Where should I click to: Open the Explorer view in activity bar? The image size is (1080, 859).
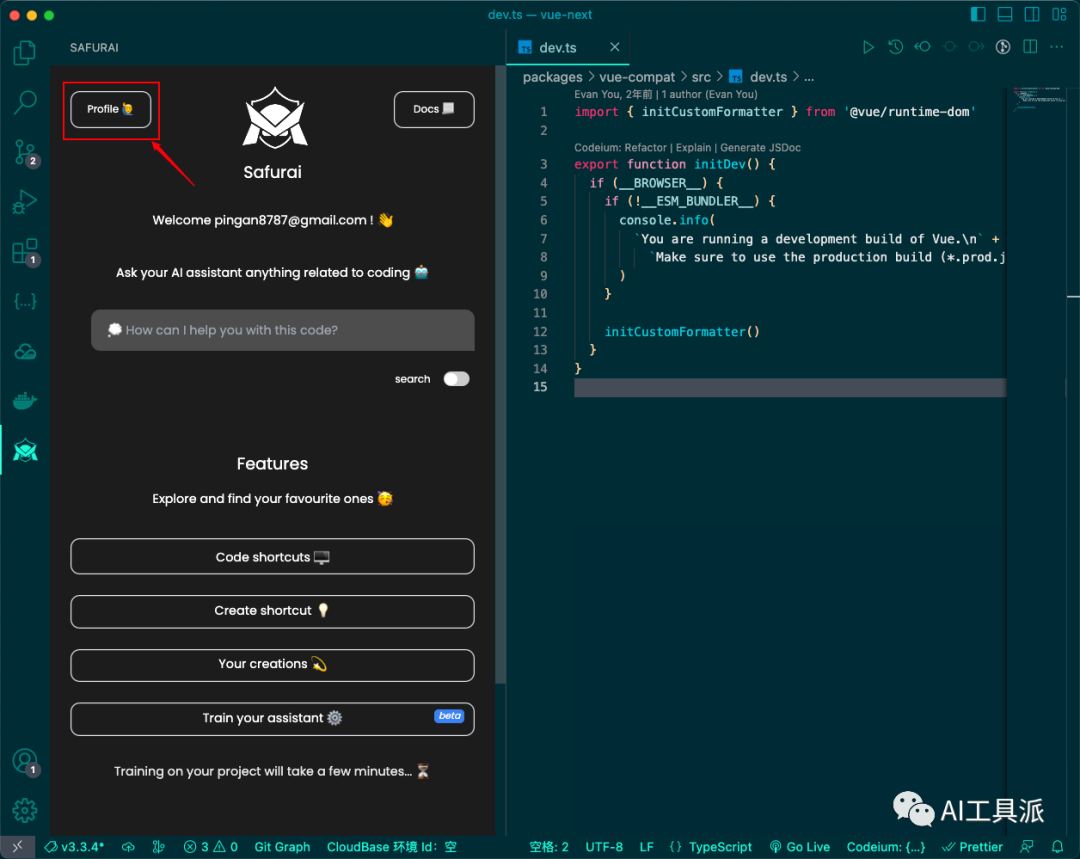click(25, 53)
